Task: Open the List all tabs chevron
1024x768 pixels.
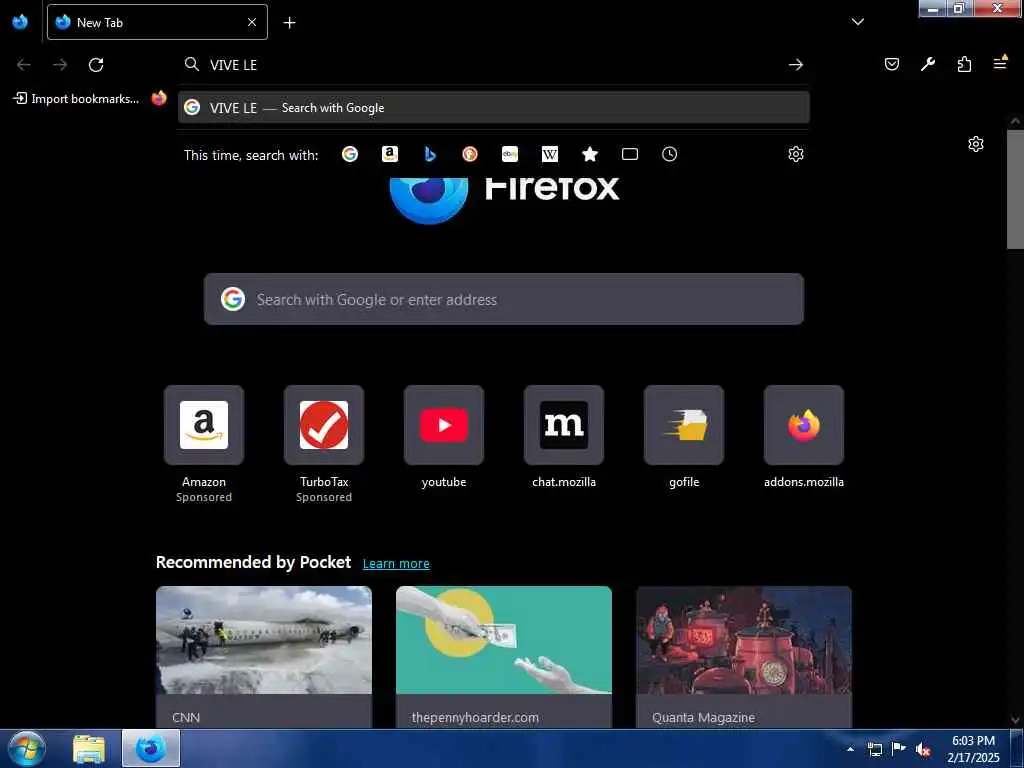Action: point(857,22)
